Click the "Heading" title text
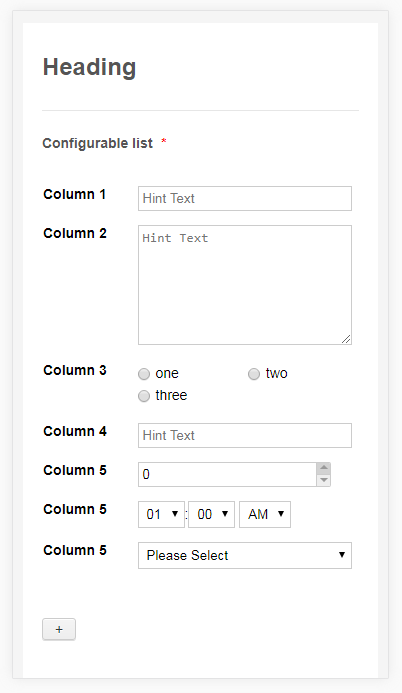 tap(89, 67)
